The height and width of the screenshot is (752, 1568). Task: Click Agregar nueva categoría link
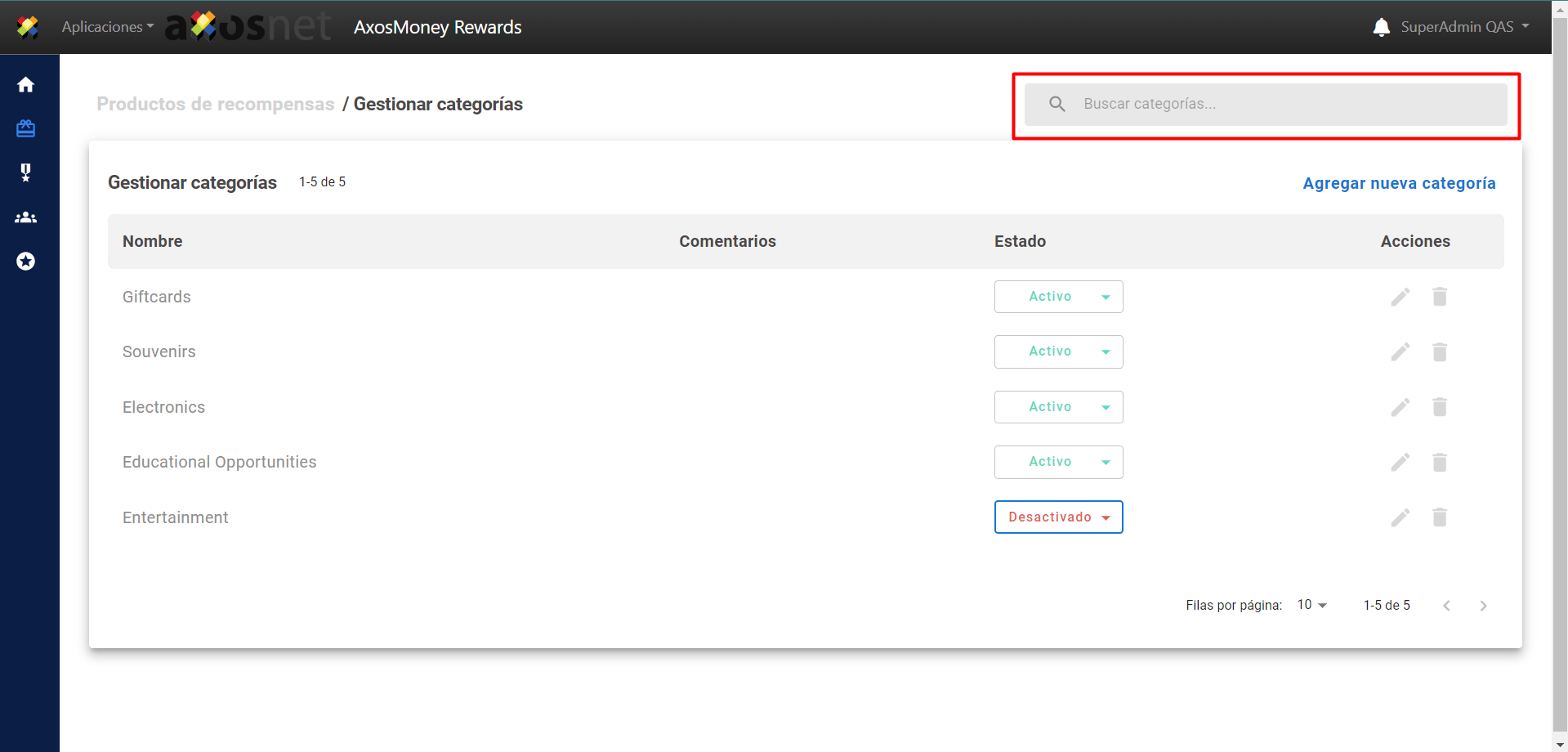[1399, 183]
